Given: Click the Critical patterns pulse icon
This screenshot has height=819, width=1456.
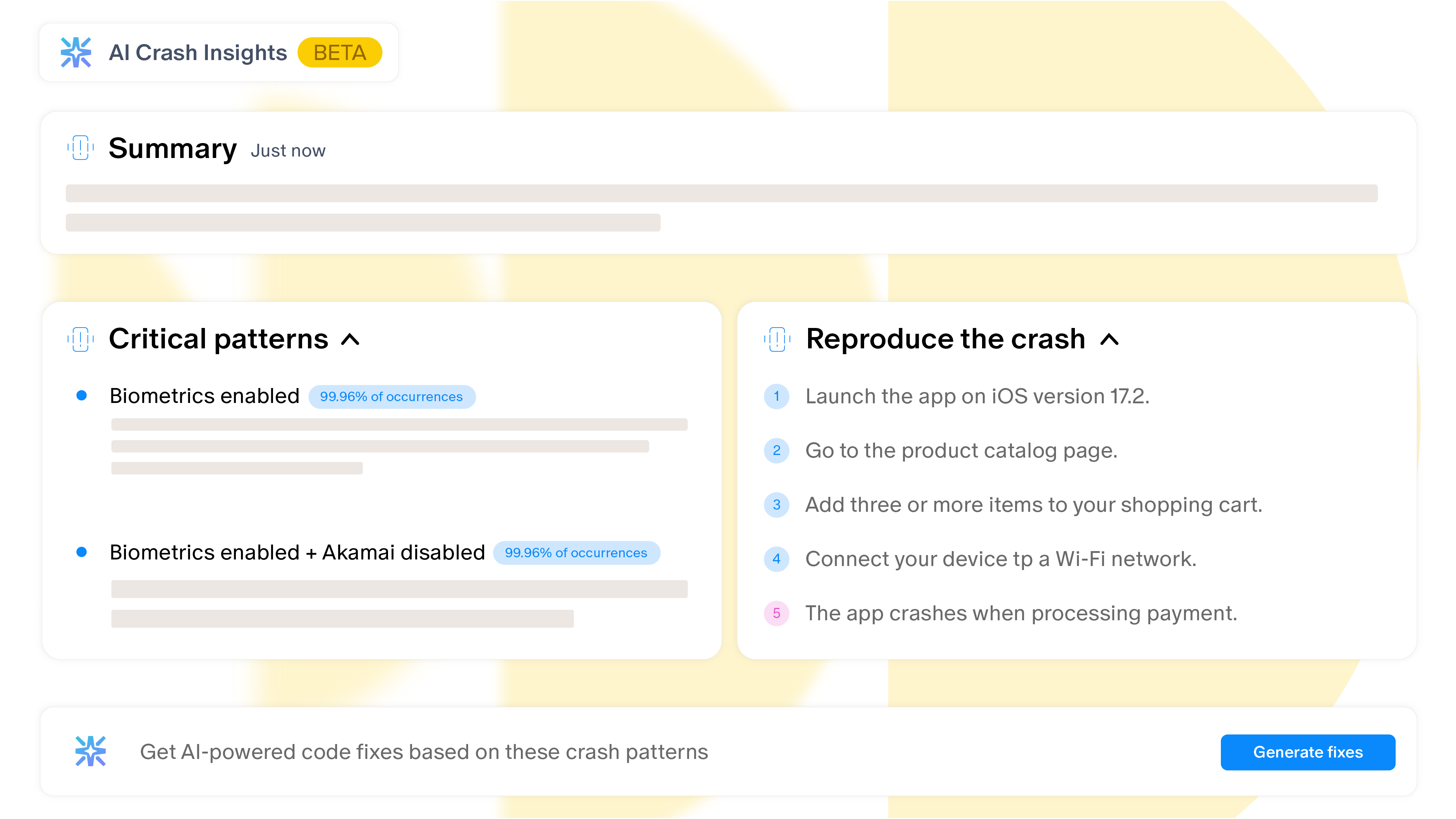Looking at the screenshot, I should (x=80, y=339).
